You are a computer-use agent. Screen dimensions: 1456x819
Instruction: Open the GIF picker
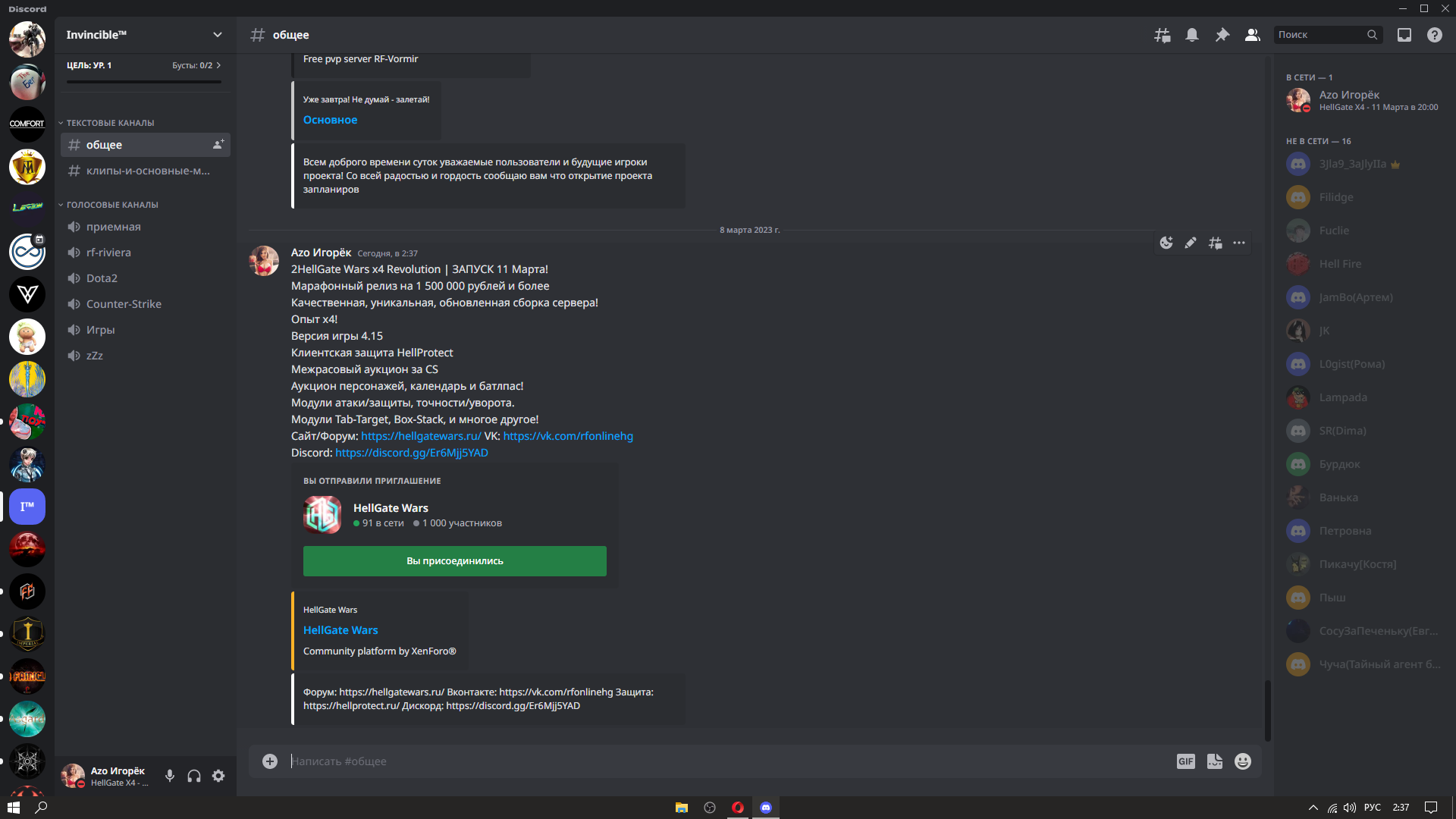click(1186, 761)
